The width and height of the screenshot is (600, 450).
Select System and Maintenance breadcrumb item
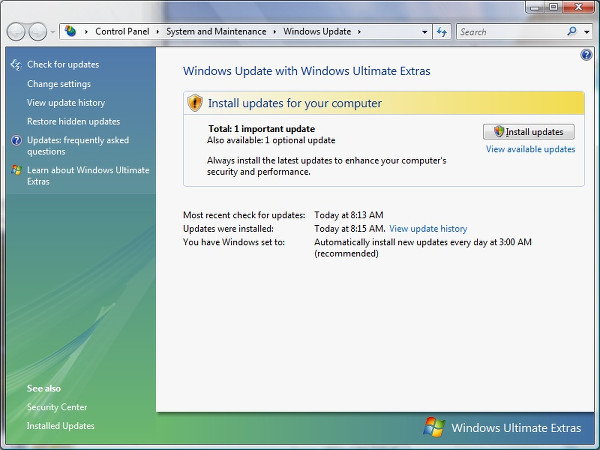coord(216,32)
